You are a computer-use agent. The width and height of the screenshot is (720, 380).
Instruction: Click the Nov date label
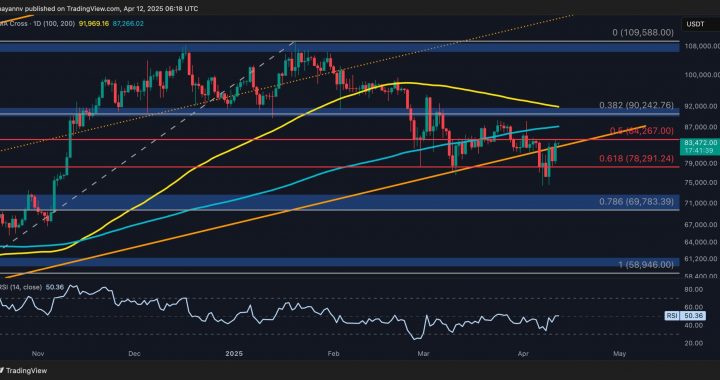pos(38,354)
